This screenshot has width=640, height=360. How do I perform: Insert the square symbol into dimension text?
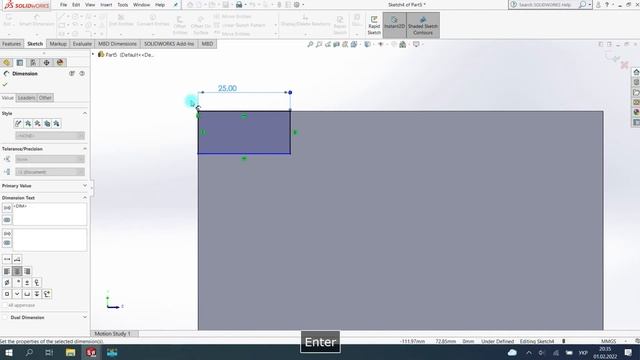click(x=7, y=294)
